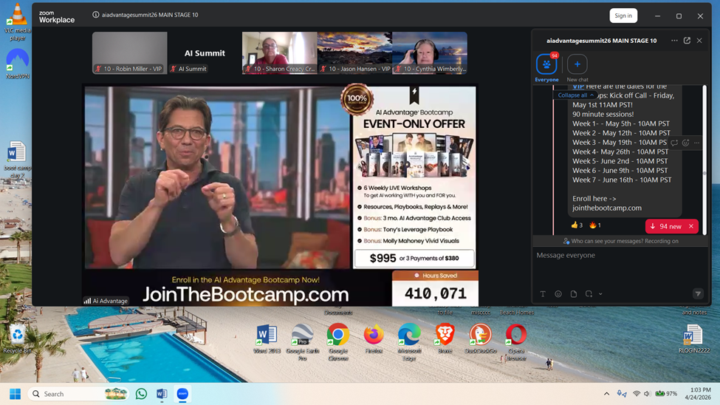Select Cynthia Wimberly video thumbnail
Screen dimensions: 720x405
coord(430,53)
